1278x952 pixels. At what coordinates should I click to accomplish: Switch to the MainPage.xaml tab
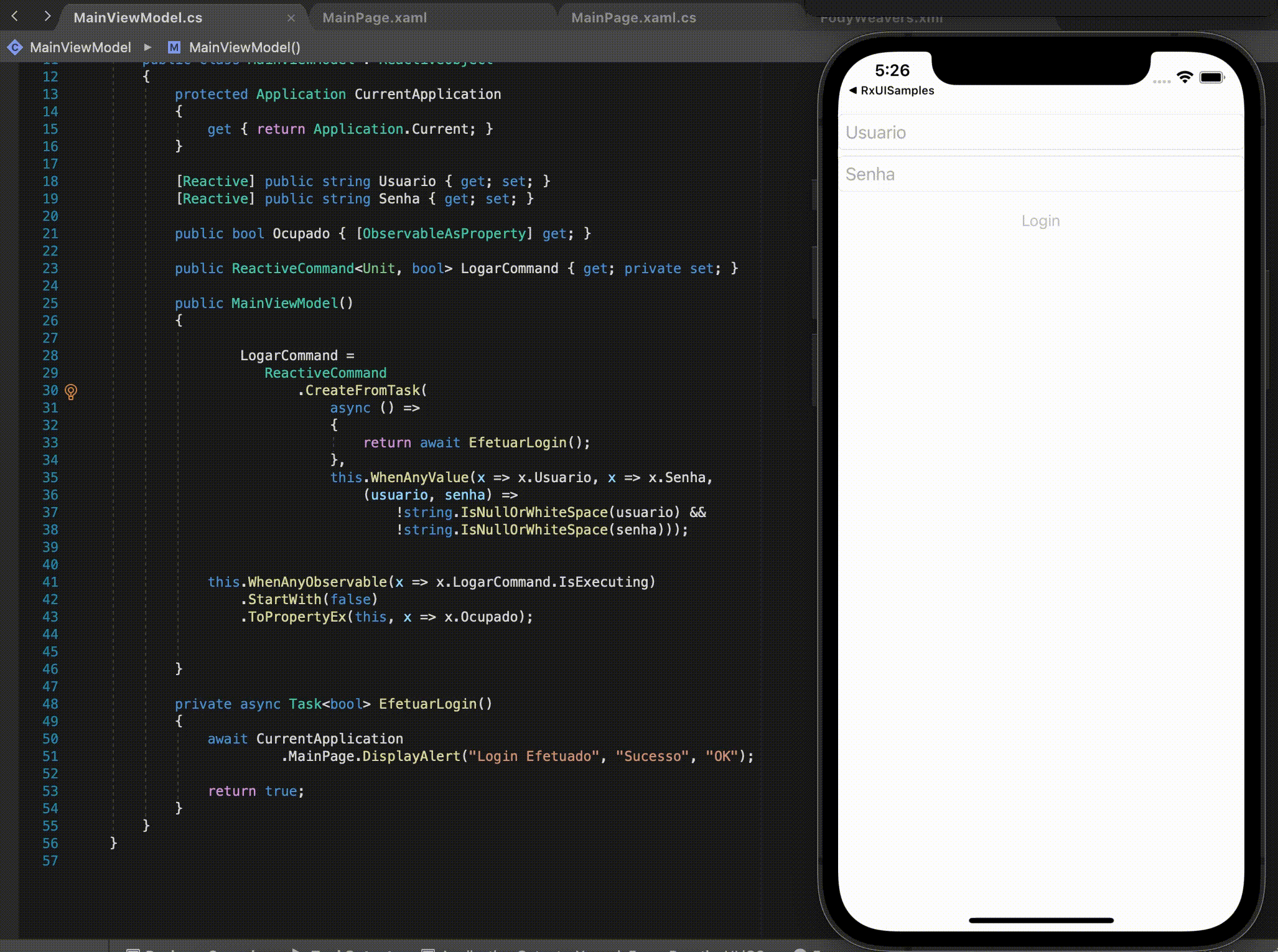coord(375,17)
